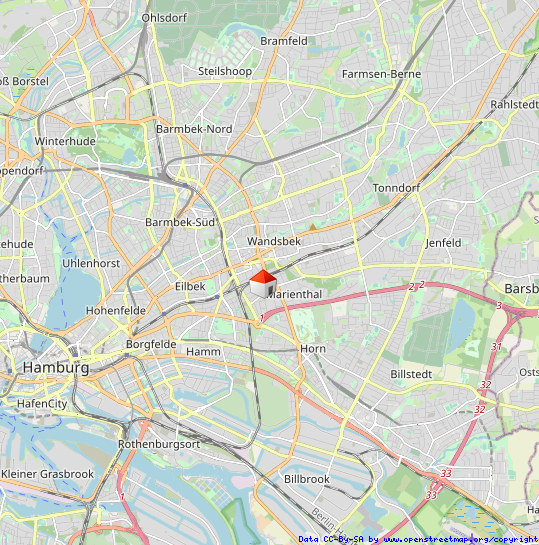Click the Uhlenhorst label
The height and width of the screenshot is (545, 539).
tap(91, 263)
